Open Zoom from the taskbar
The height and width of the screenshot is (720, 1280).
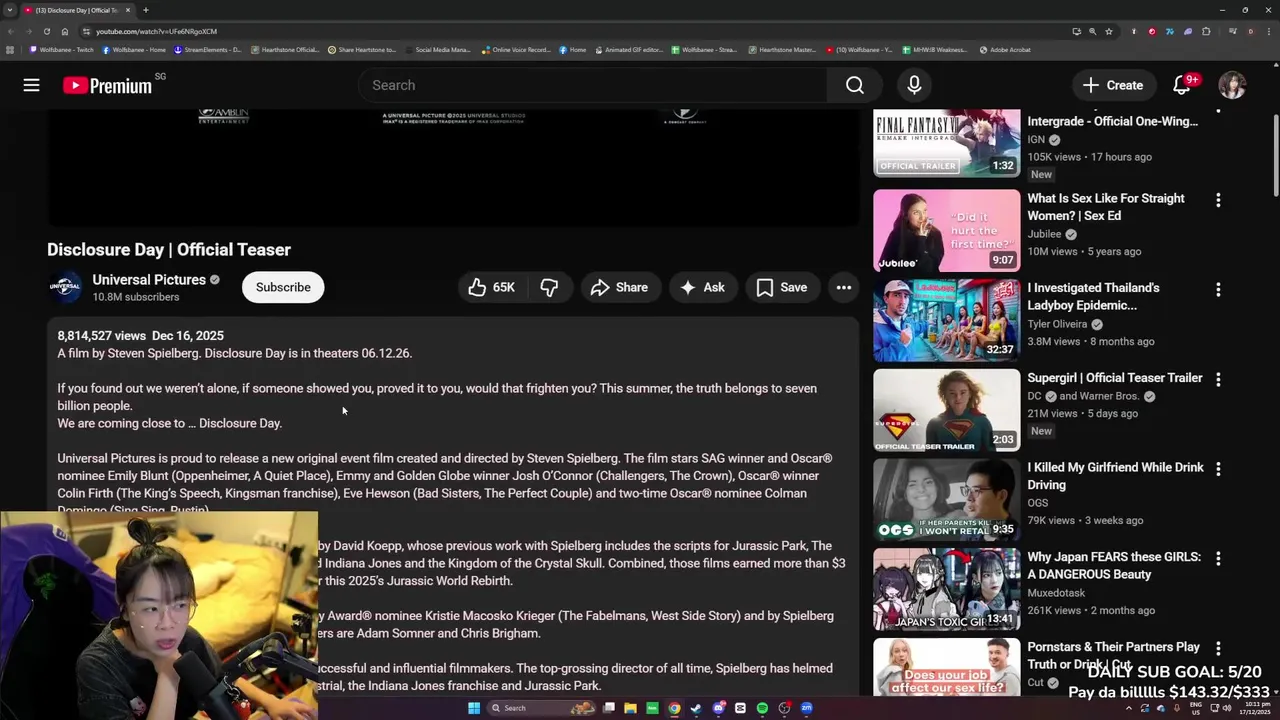[x=806, y=708]
